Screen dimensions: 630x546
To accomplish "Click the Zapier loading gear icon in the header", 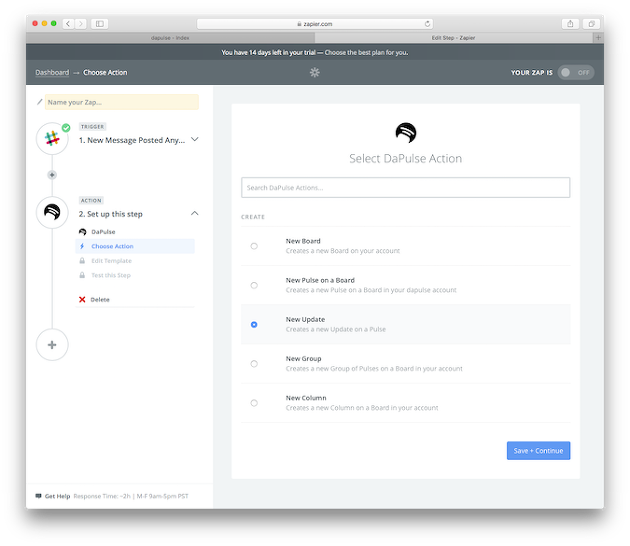I will tap(315, 72).
